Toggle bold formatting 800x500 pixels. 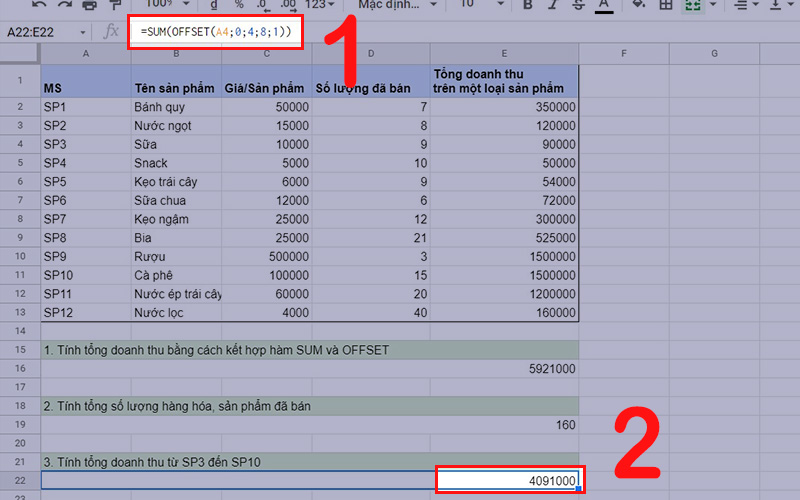point(528,5)
